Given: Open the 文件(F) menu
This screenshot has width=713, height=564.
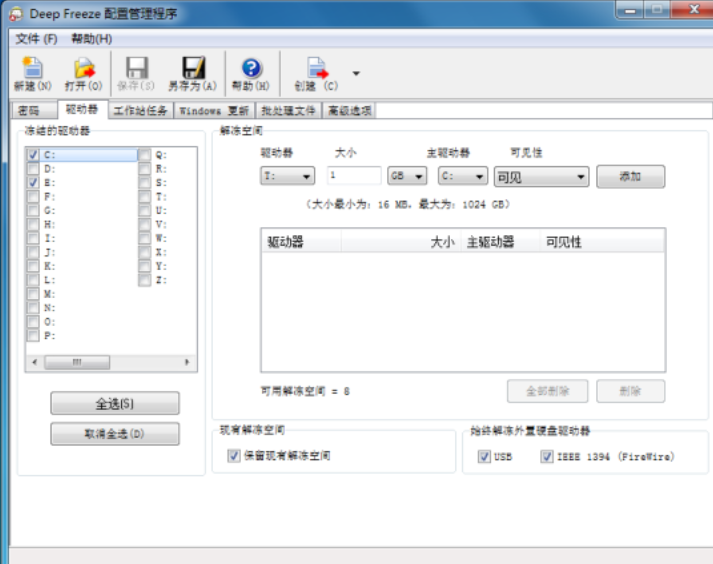Looking at the screenshot, I should [36, 38].
